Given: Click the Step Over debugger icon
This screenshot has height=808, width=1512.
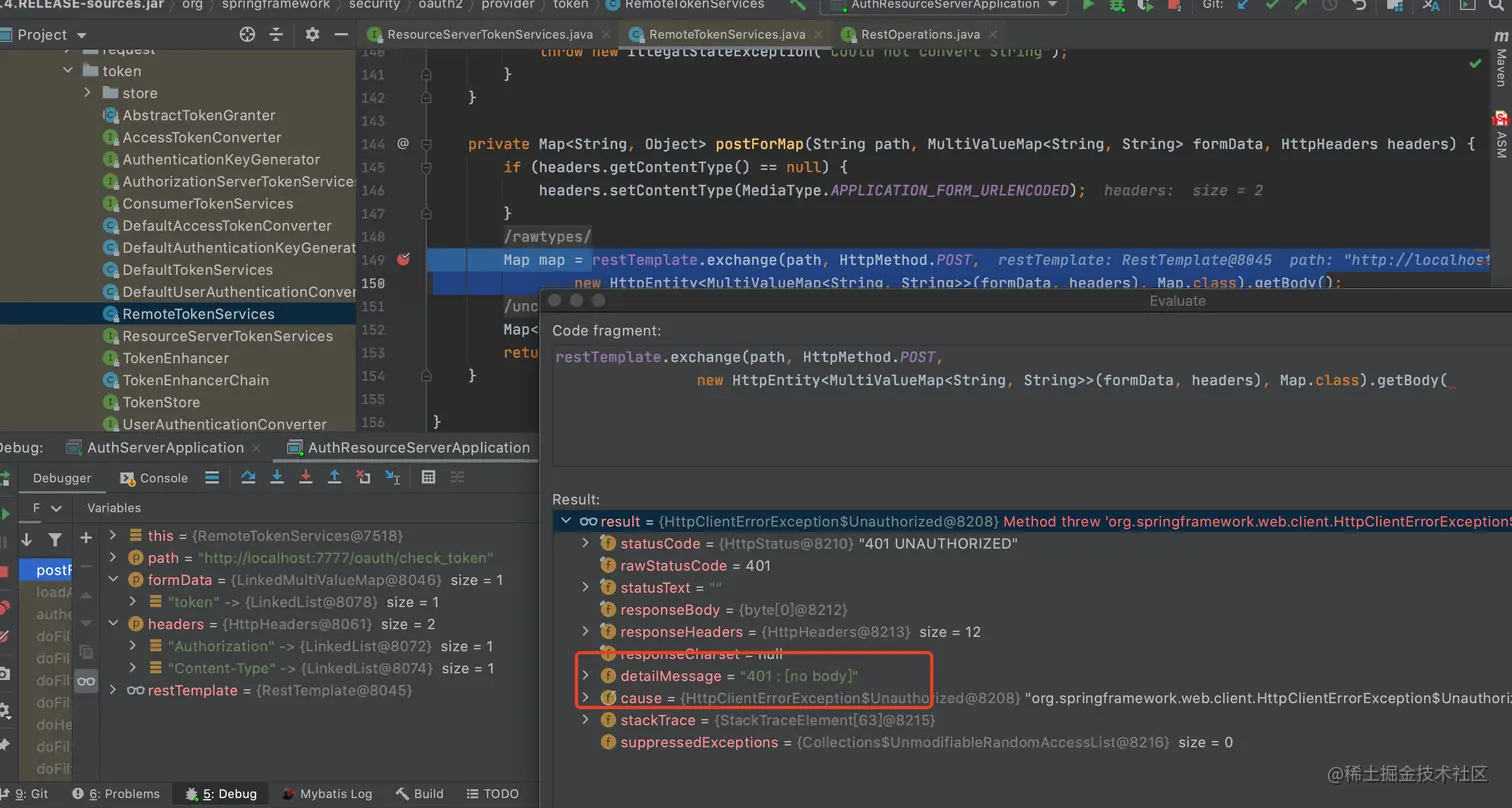Looking at the screenshot, I should tap(248, 478).
